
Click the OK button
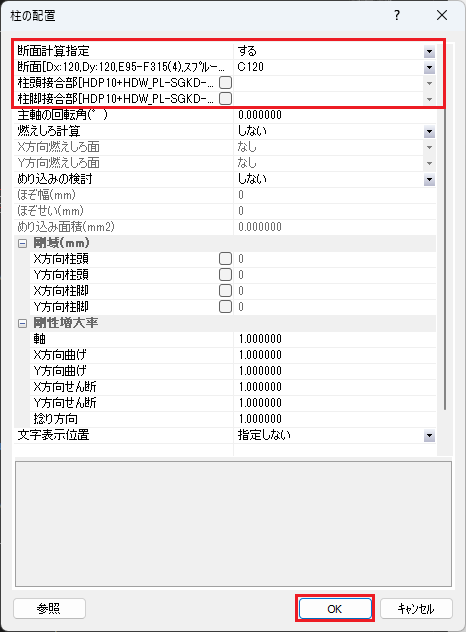click(335, 608)
